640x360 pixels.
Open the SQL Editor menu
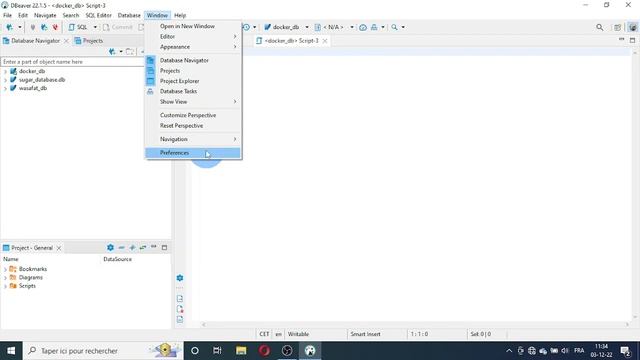pyautogui.click(x=98, y=15)
